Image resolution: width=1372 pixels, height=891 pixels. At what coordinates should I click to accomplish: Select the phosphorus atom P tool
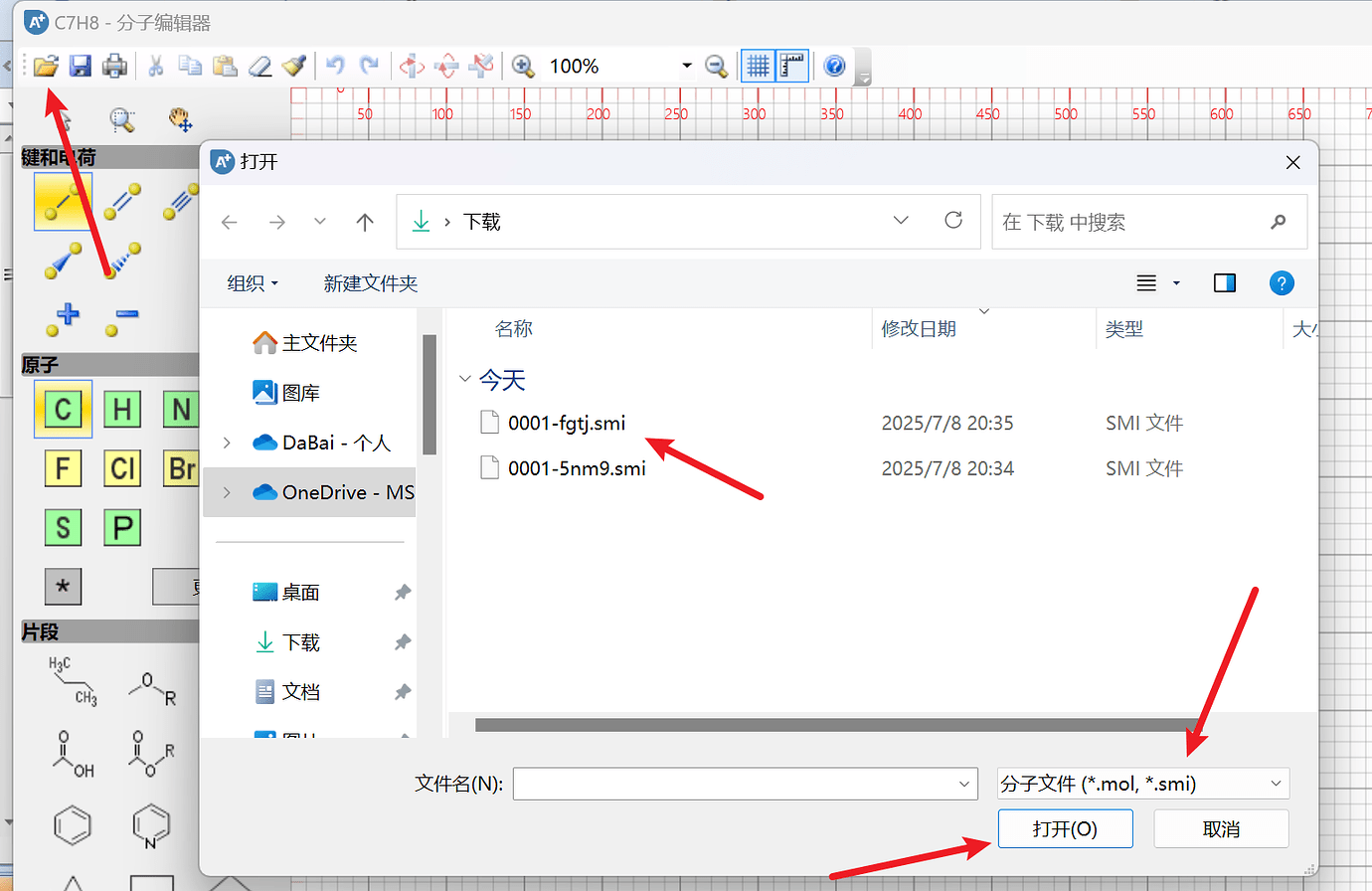click(x=121, y=527)
